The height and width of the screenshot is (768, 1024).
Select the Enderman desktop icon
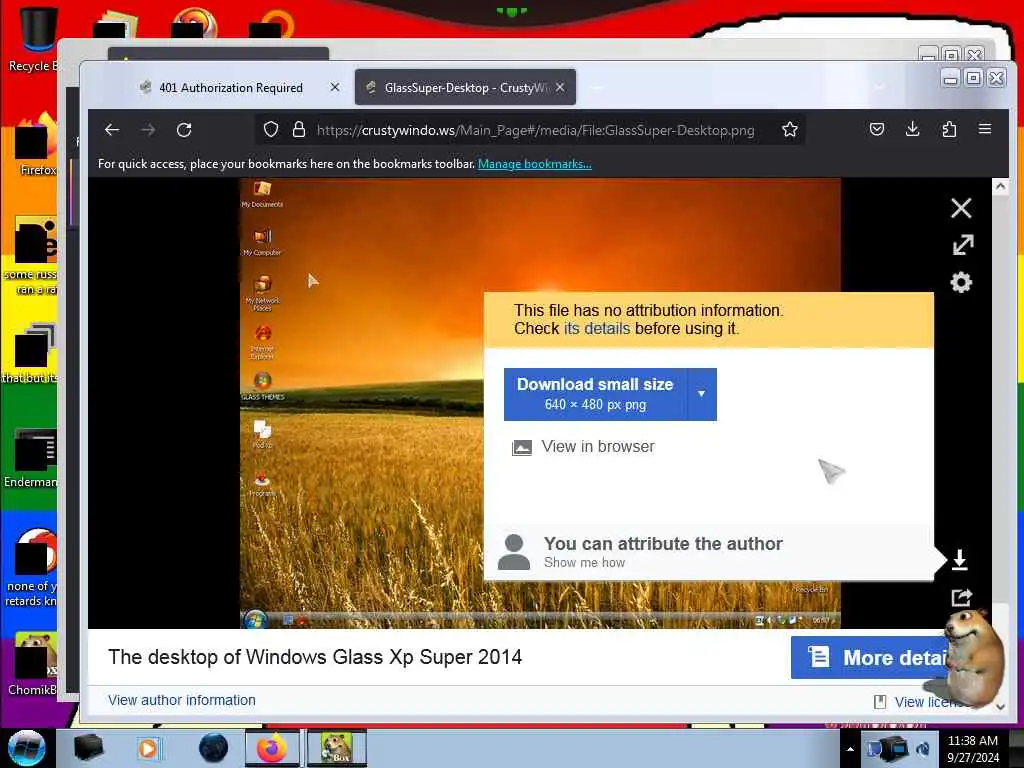[31, 457]
